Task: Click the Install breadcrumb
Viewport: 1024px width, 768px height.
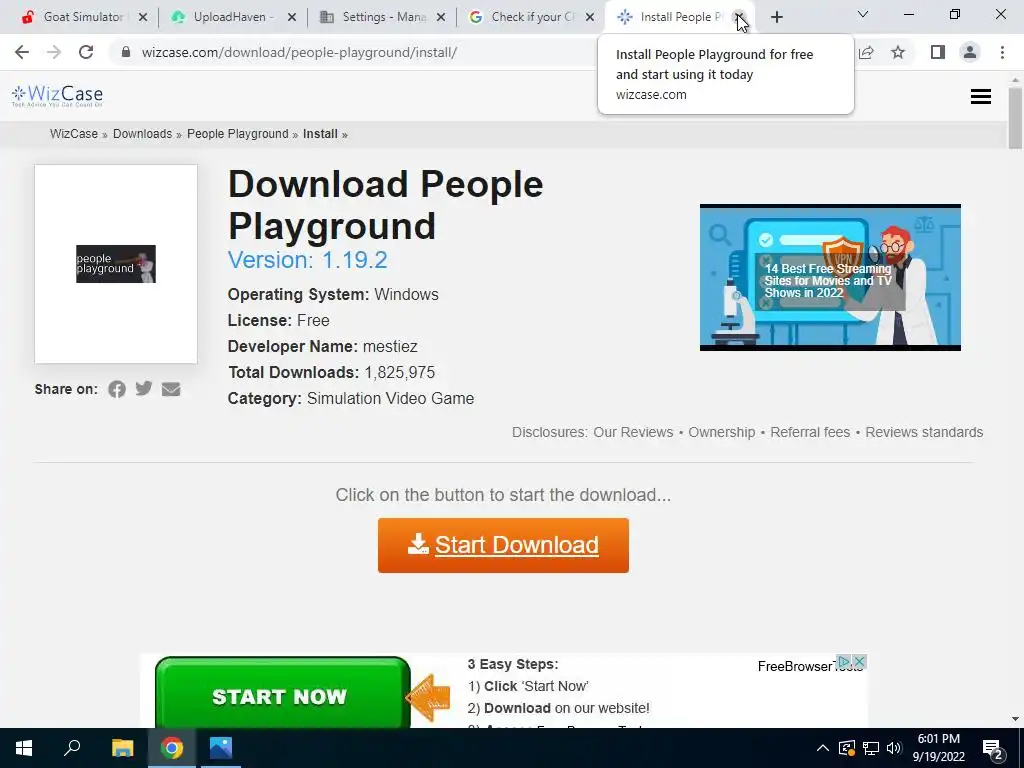Action: (320, 134)
